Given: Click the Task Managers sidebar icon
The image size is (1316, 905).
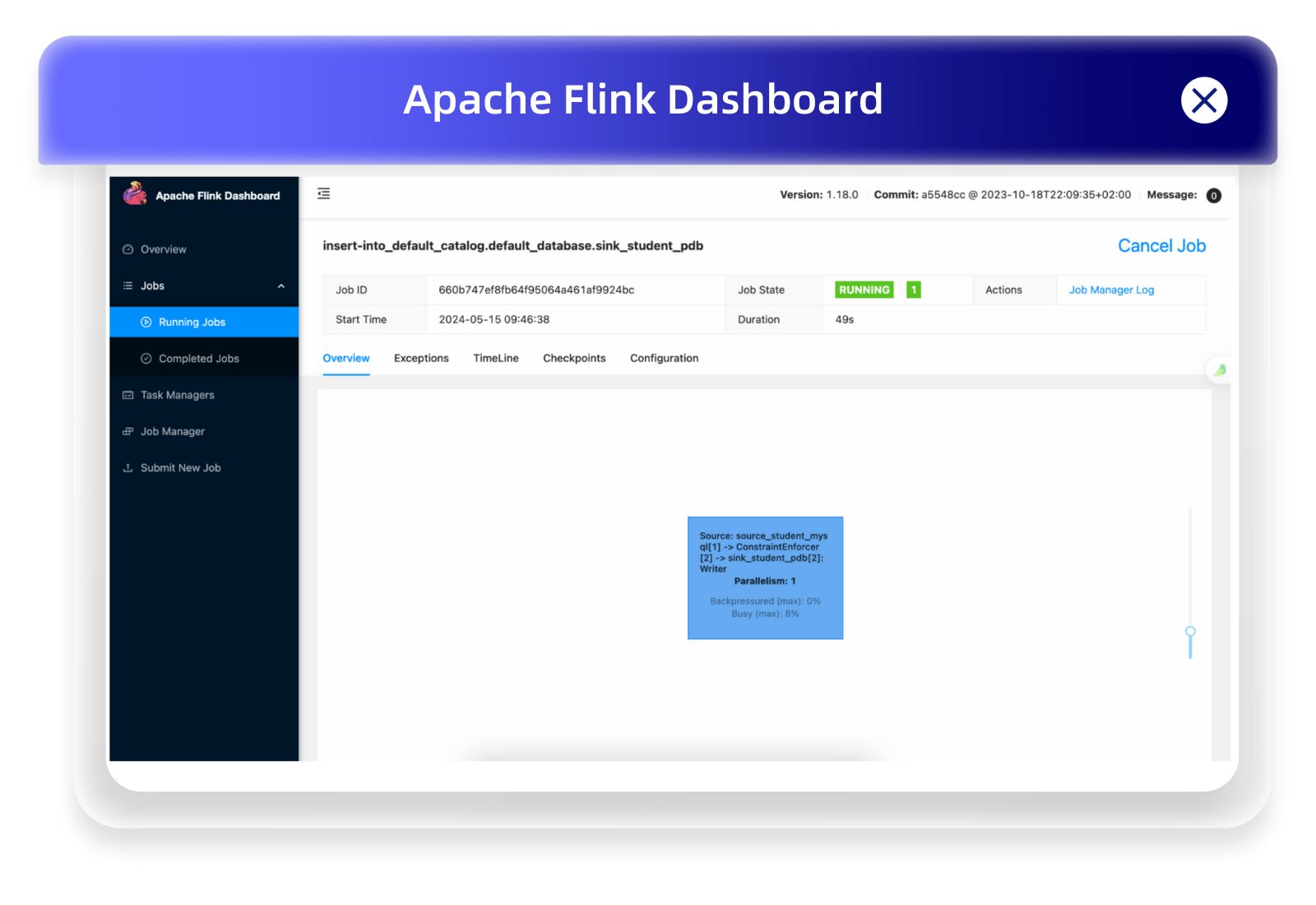Looking at the screenshot, I should (128, 395).
